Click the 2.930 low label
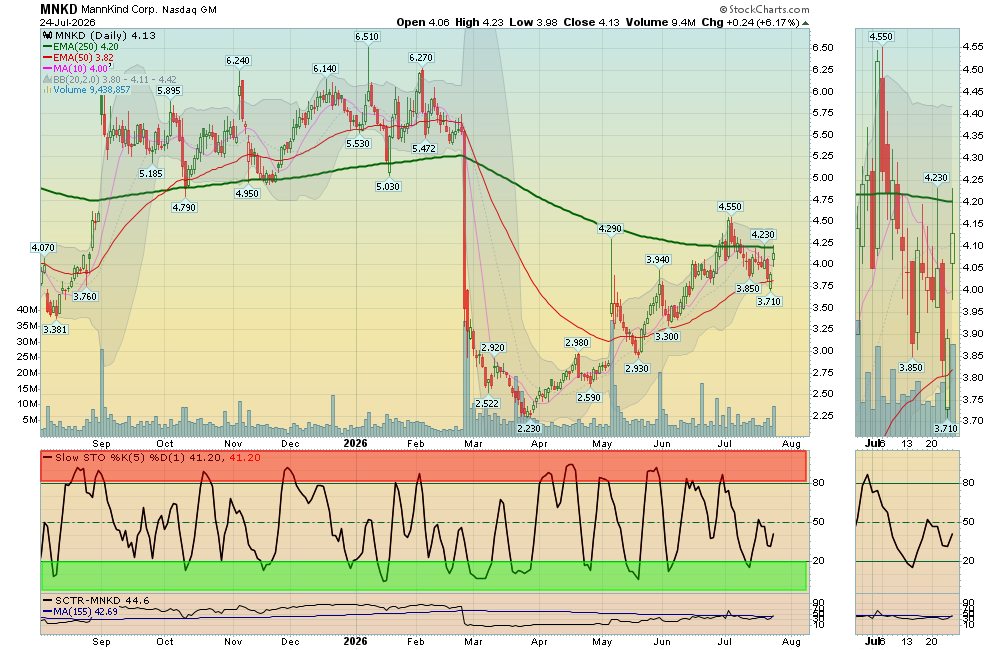 [636, 368]
